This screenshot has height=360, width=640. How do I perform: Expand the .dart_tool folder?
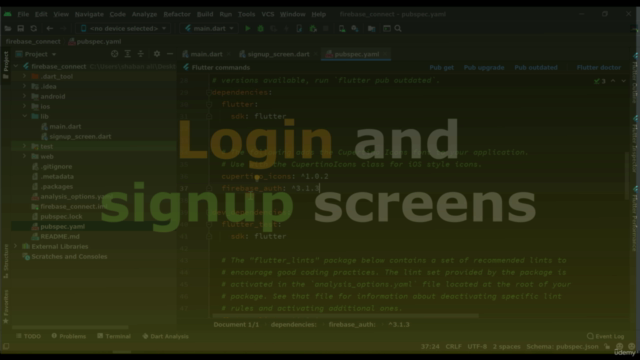tap(24, 76)
